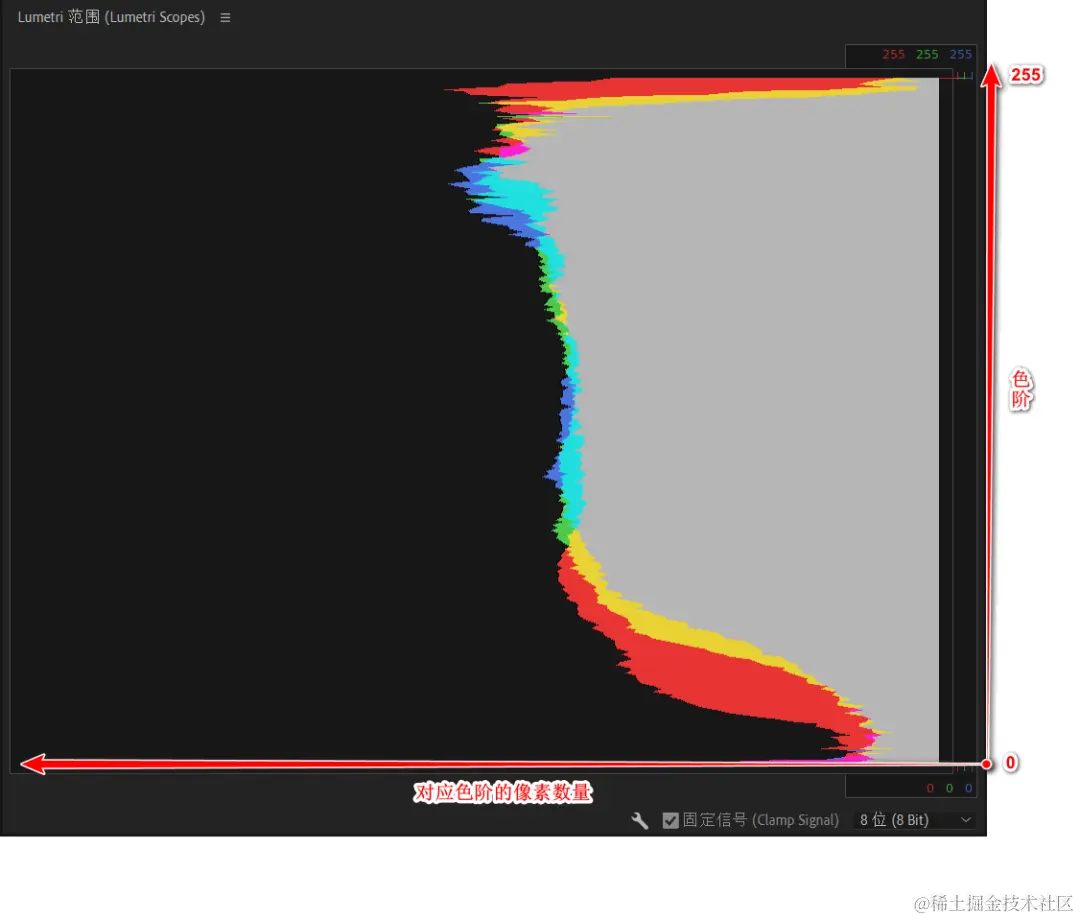Click the green 0 minimum value
1080x920 pixels.
click(949, 788)
